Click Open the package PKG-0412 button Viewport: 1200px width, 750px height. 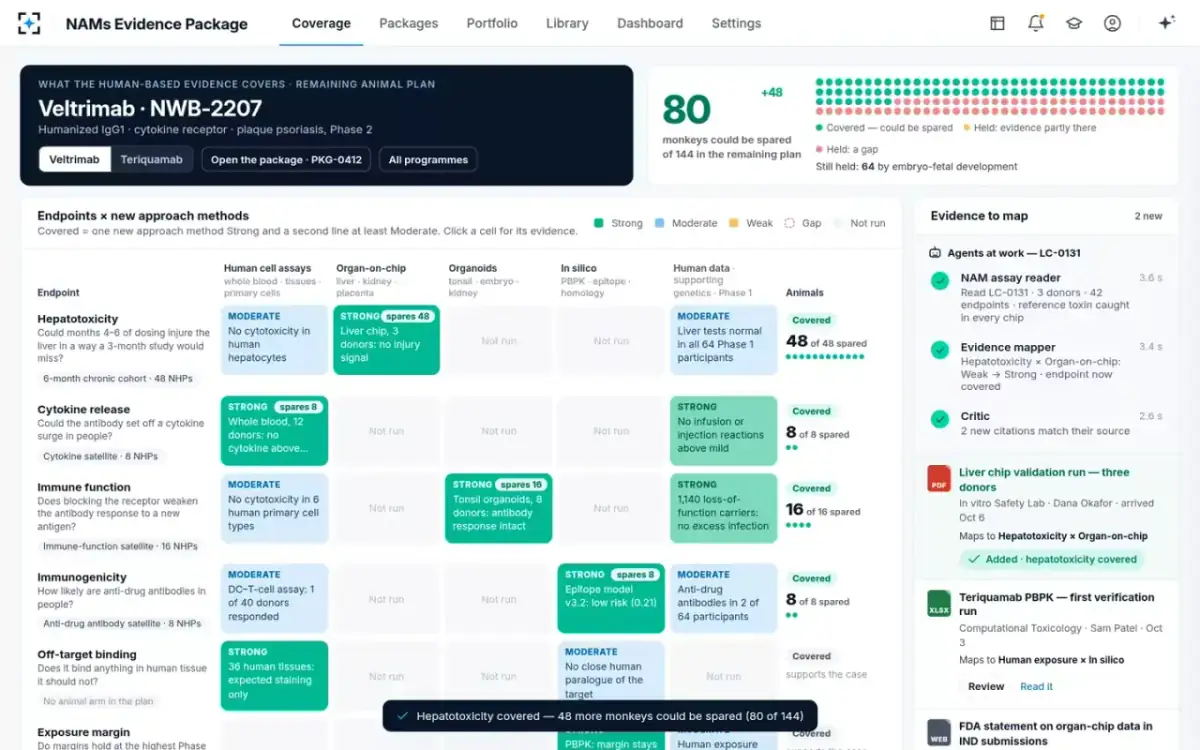click(x=286, y=159)
